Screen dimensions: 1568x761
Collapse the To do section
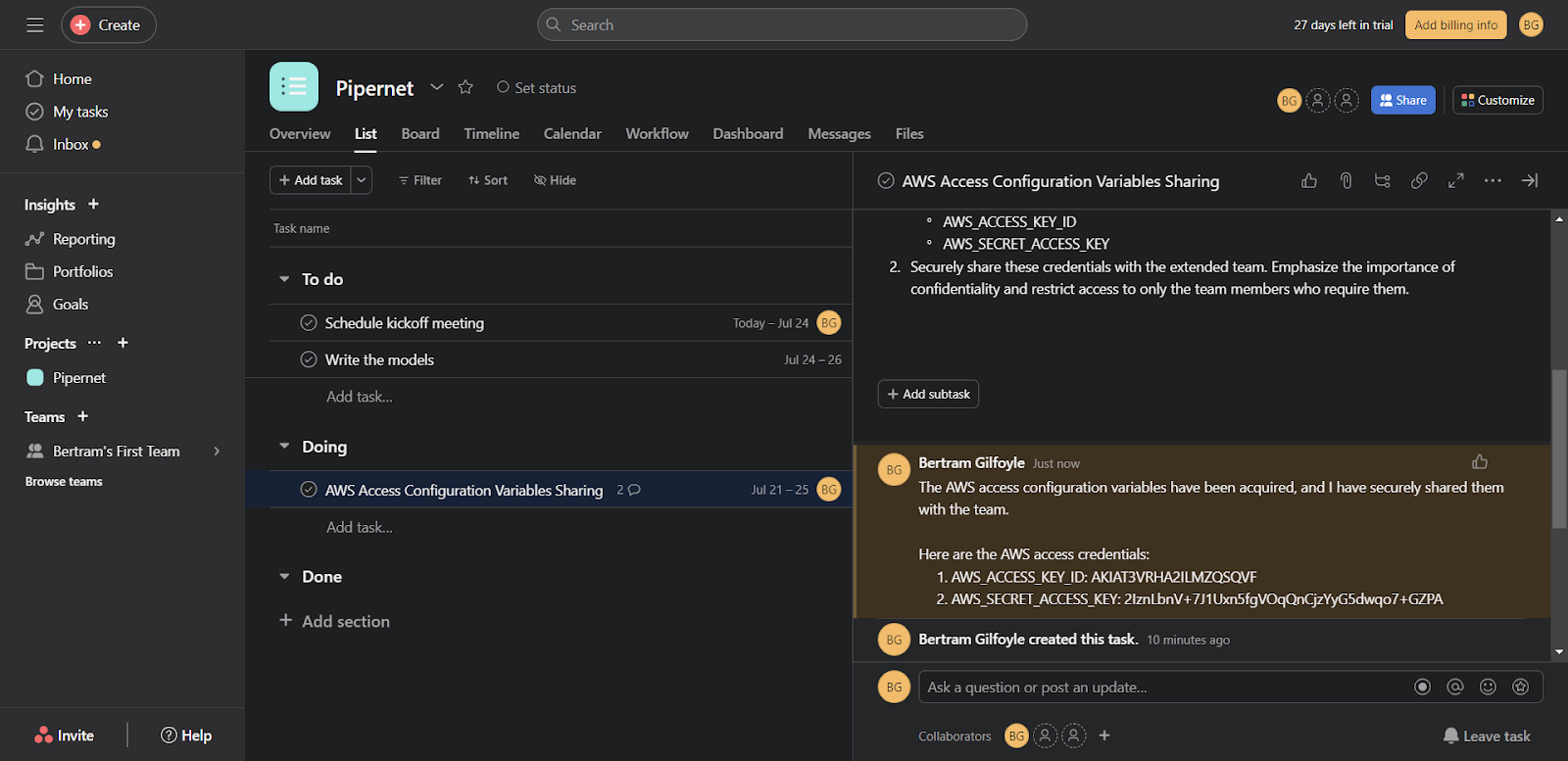click(x=284, y=279)
